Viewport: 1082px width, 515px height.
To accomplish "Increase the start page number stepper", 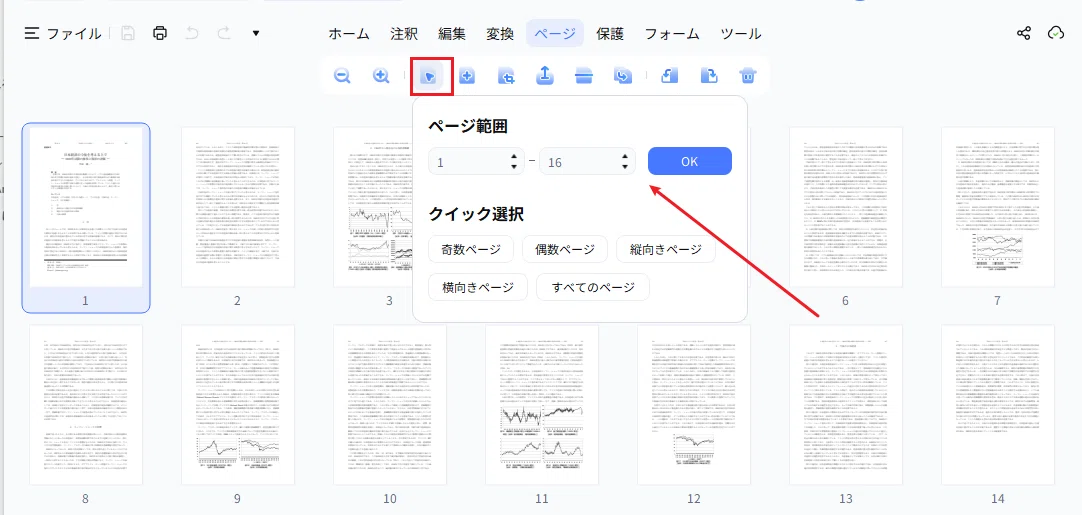I will point(513,157).
